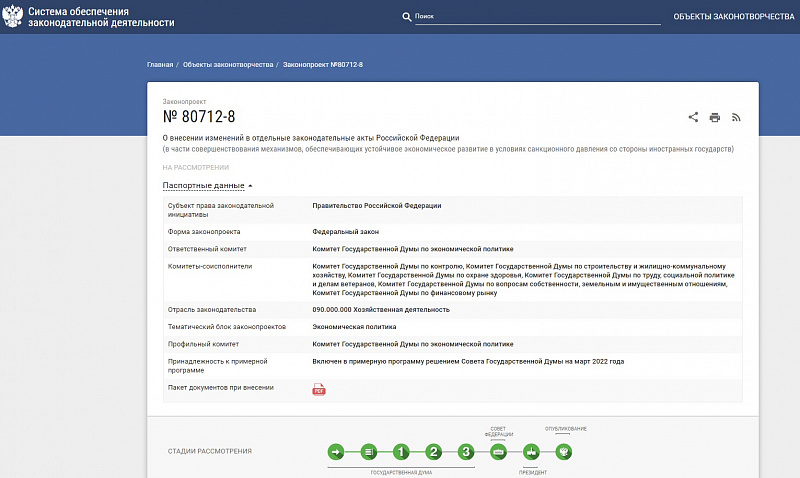Select the bill submission arrow stage icon
Screen dimensions: 800x478
(336, 451)
